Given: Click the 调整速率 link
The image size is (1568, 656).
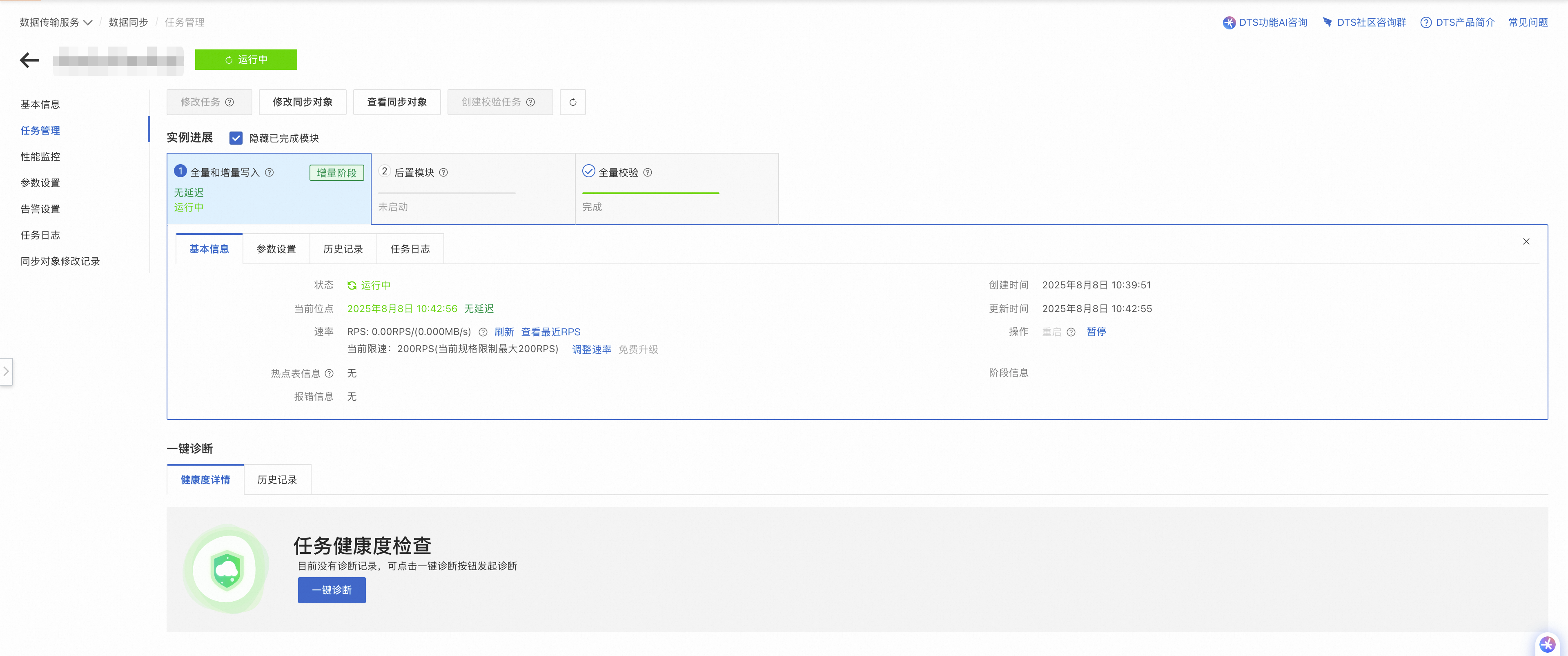Looking at the screenshot, I should pyautogui.click(x=591, y=350).
